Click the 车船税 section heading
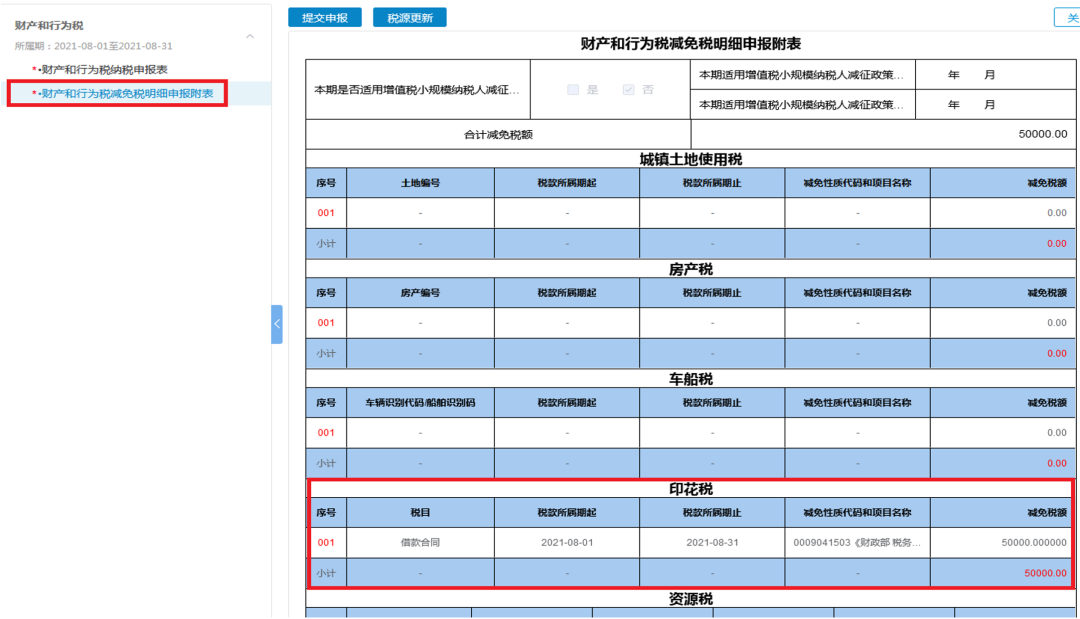1080x619 pixels. [x=691, y=379]
